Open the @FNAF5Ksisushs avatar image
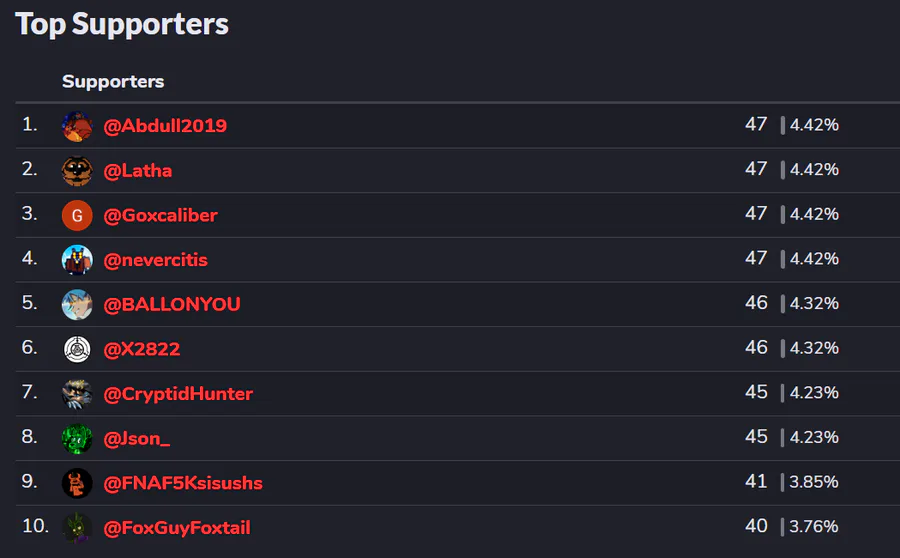The image size is (900, 558). pos(77,483)
